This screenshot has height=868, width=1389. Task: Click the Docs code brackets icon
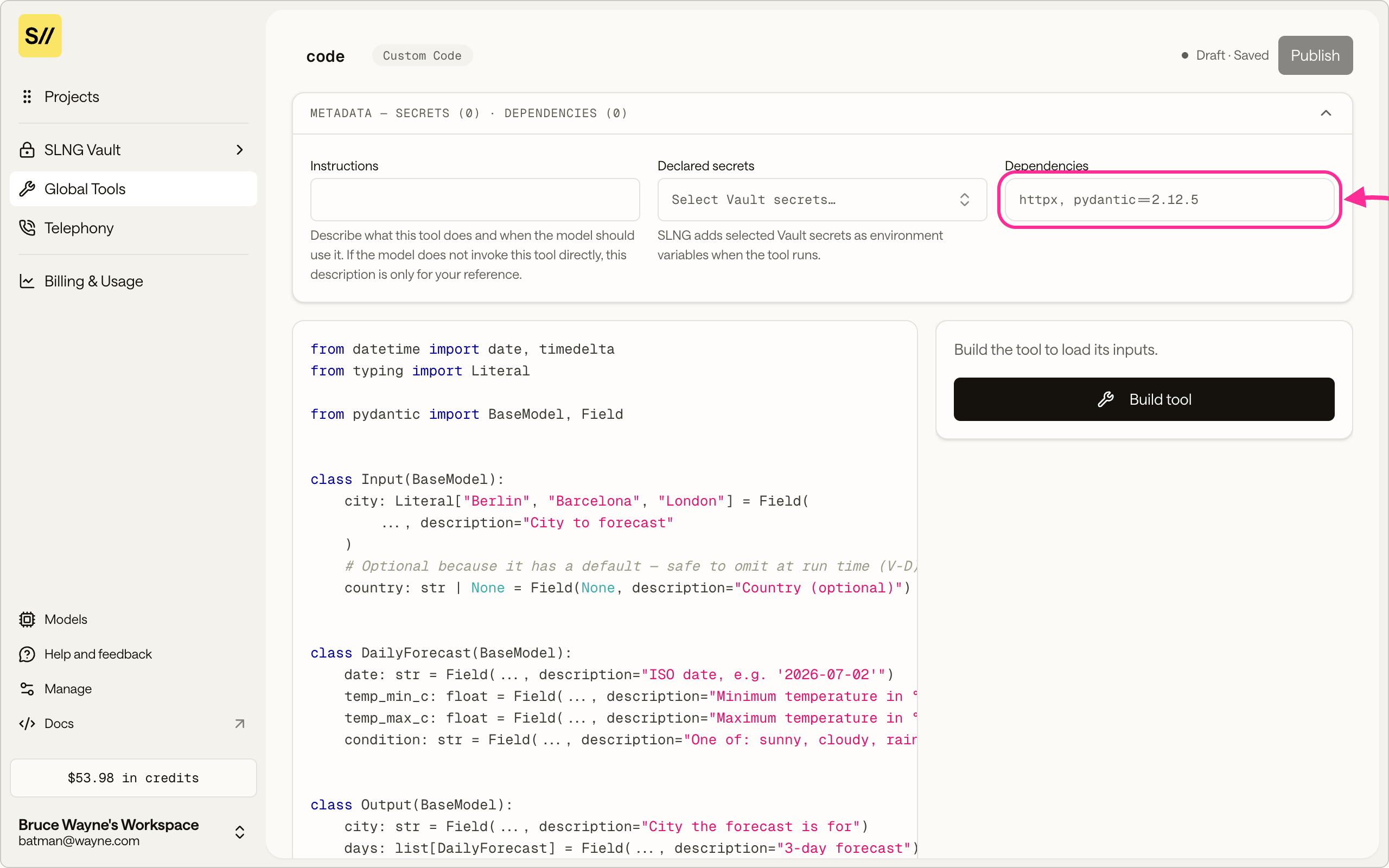(x=27, y=723)
